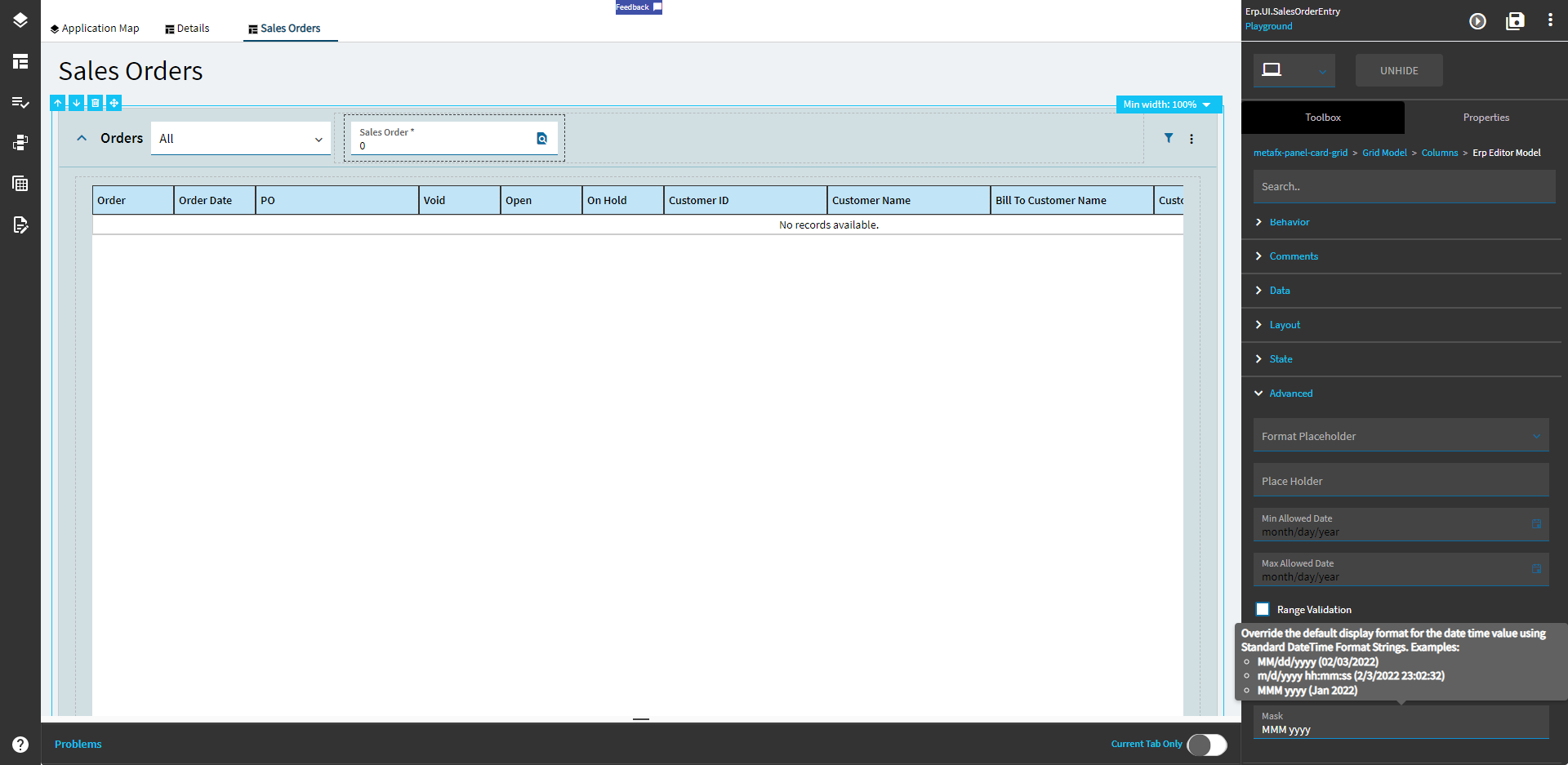The width and height of the screenshot is (1568, 765).
Task: Click the Problems link
Action: coord(78,744)
